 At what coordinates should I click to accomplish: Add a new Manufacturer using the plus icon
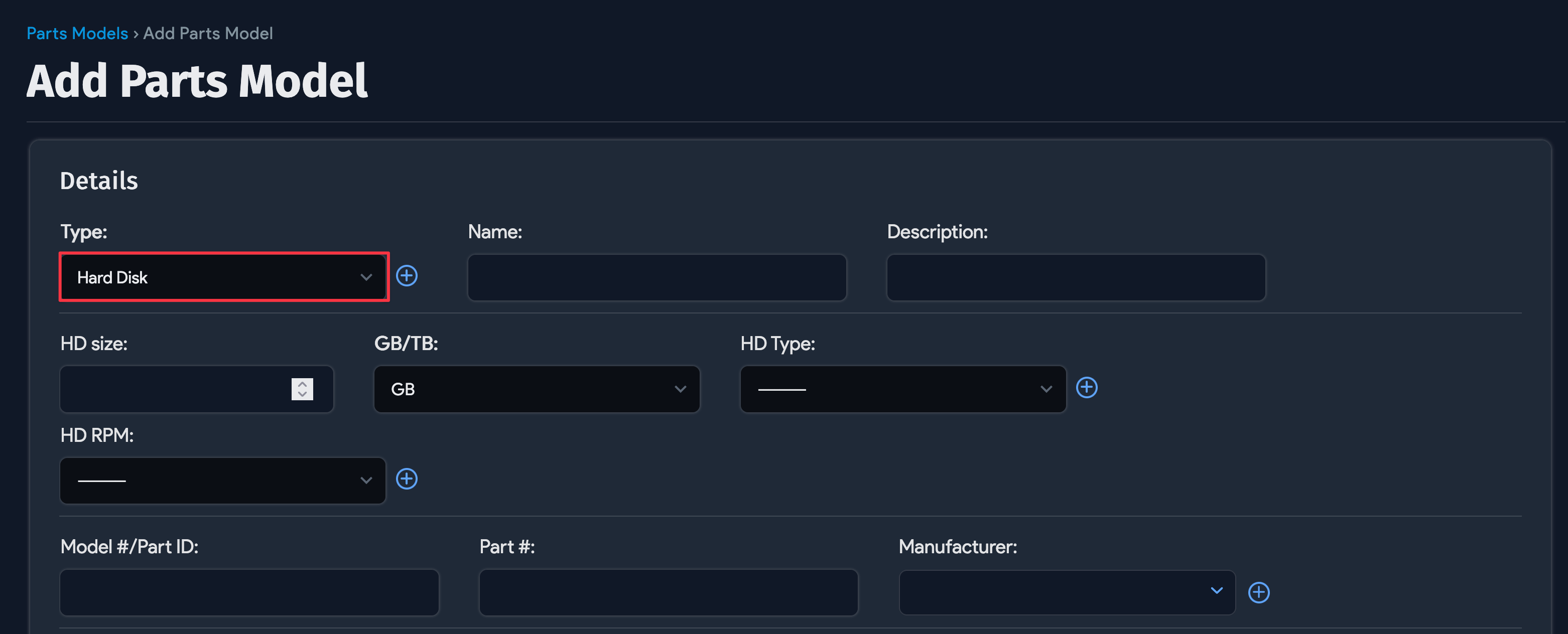point(1259,591)
